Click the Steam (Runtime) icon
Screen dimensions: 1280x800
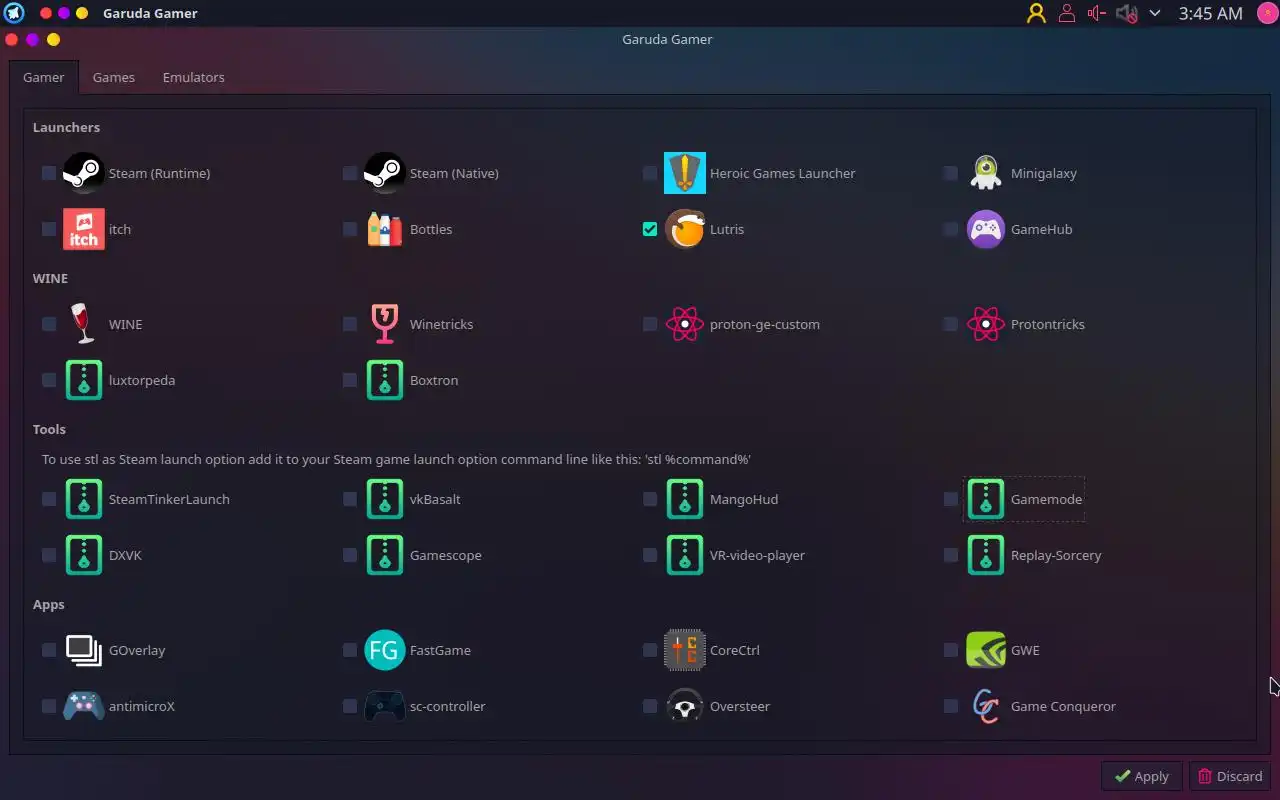tap(83, 173)
